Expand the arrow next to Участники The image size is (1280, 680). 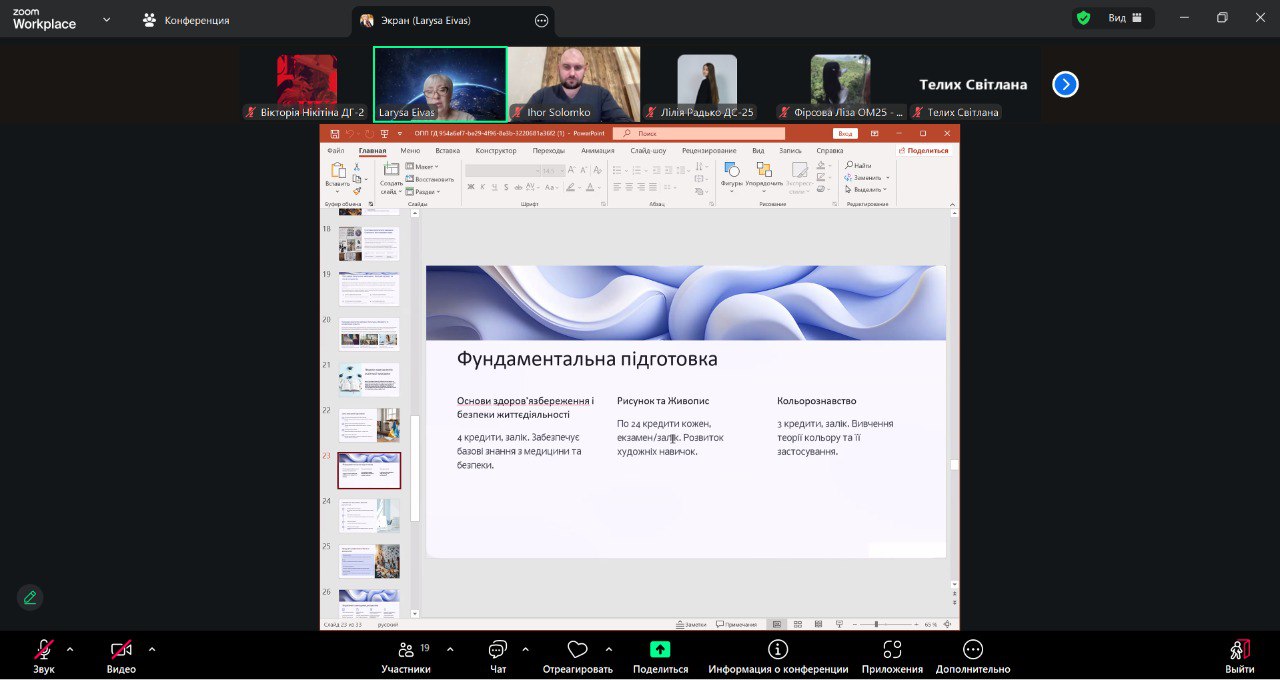450,649
